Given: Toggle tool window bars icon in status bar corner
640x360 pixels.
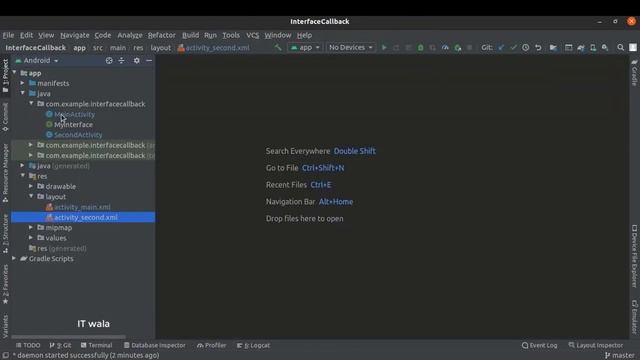Looking at the screenshot, I should pyautogui.click(x=5, y=355).
